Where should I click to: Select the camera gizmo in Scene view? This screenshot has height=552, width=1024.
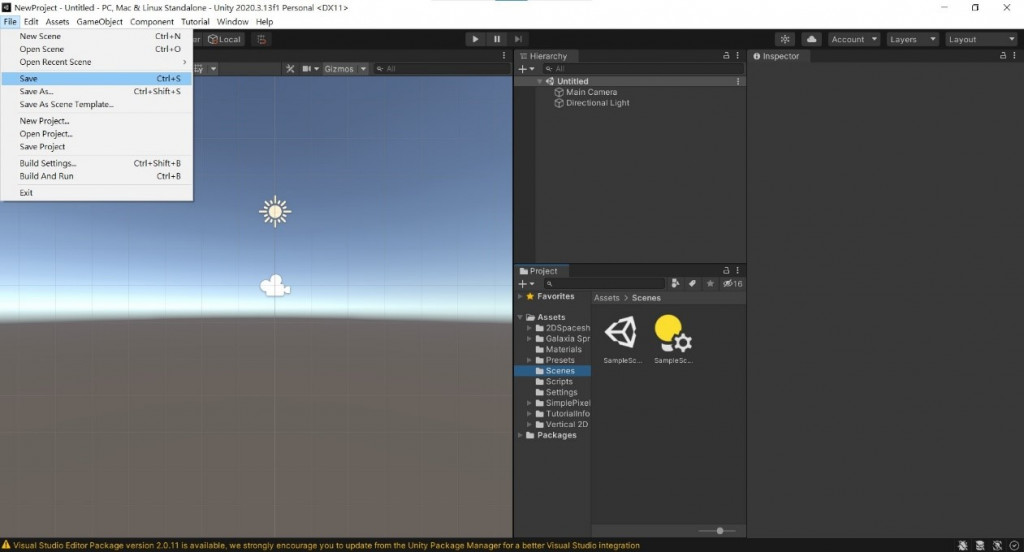click(x=275, y=285)
